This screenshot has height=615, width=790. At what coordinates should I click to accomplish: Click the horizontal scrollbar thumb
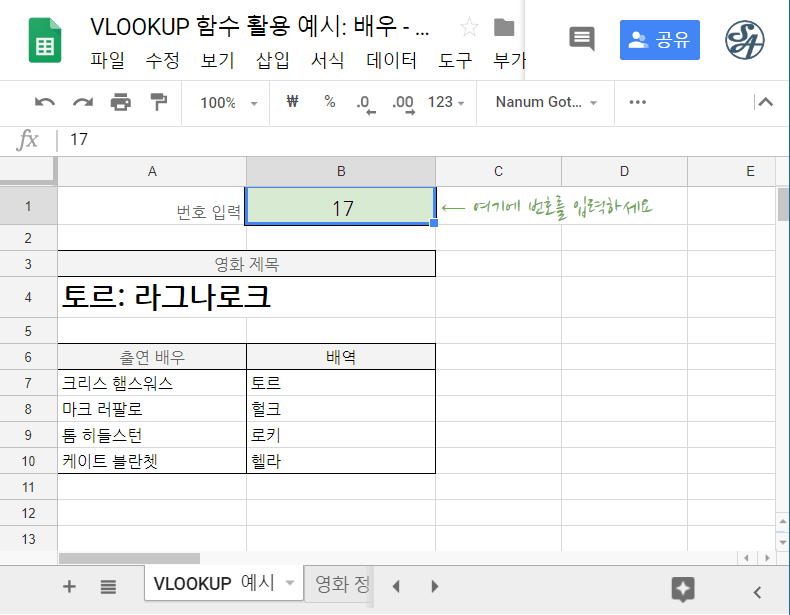129,558
